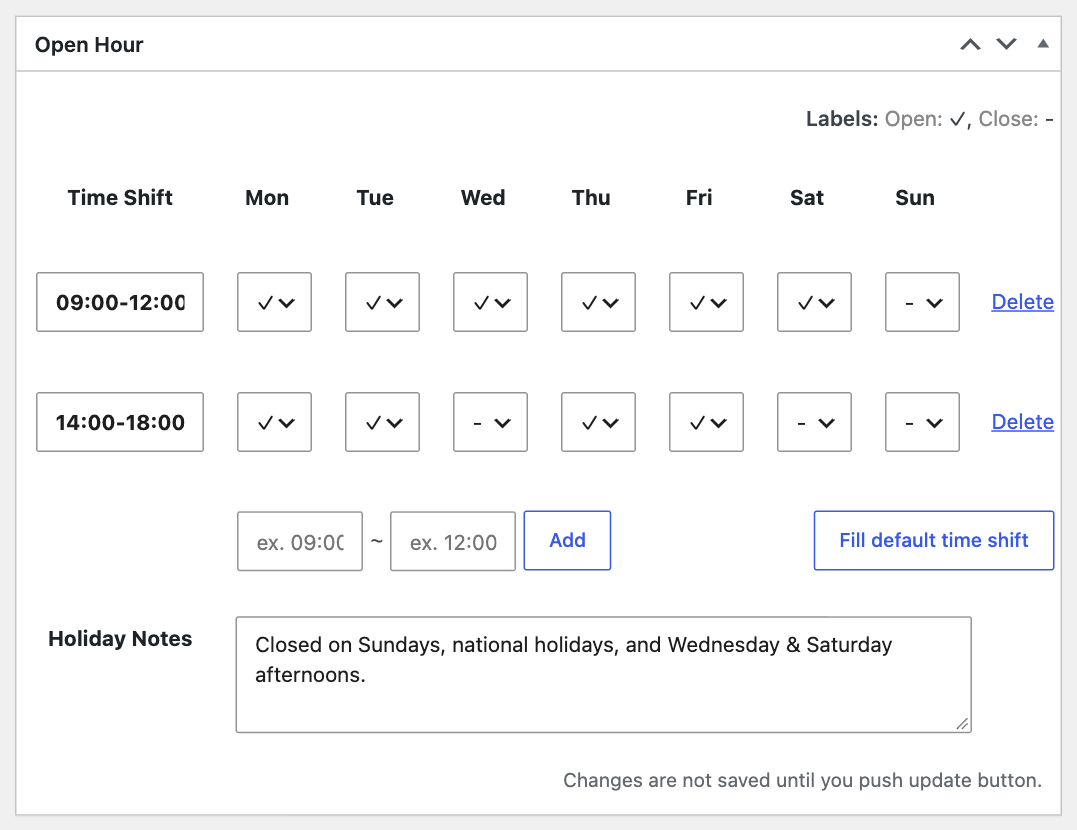The height and width of the screenshot is (830, 1077).
Task: Click the end time field ex. 12:00
Action: [453, 541]
